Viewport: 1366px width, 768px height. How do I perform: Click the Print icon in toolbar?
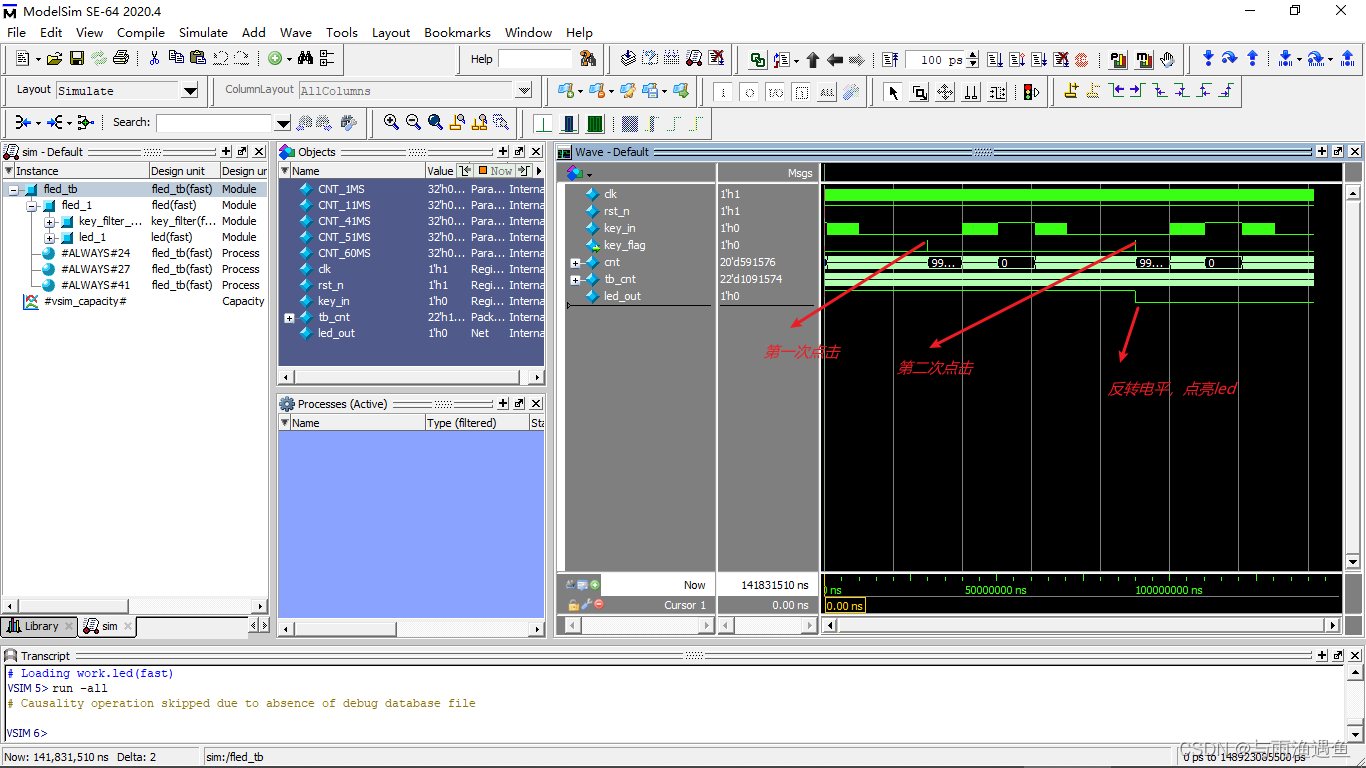pos(121,59)
